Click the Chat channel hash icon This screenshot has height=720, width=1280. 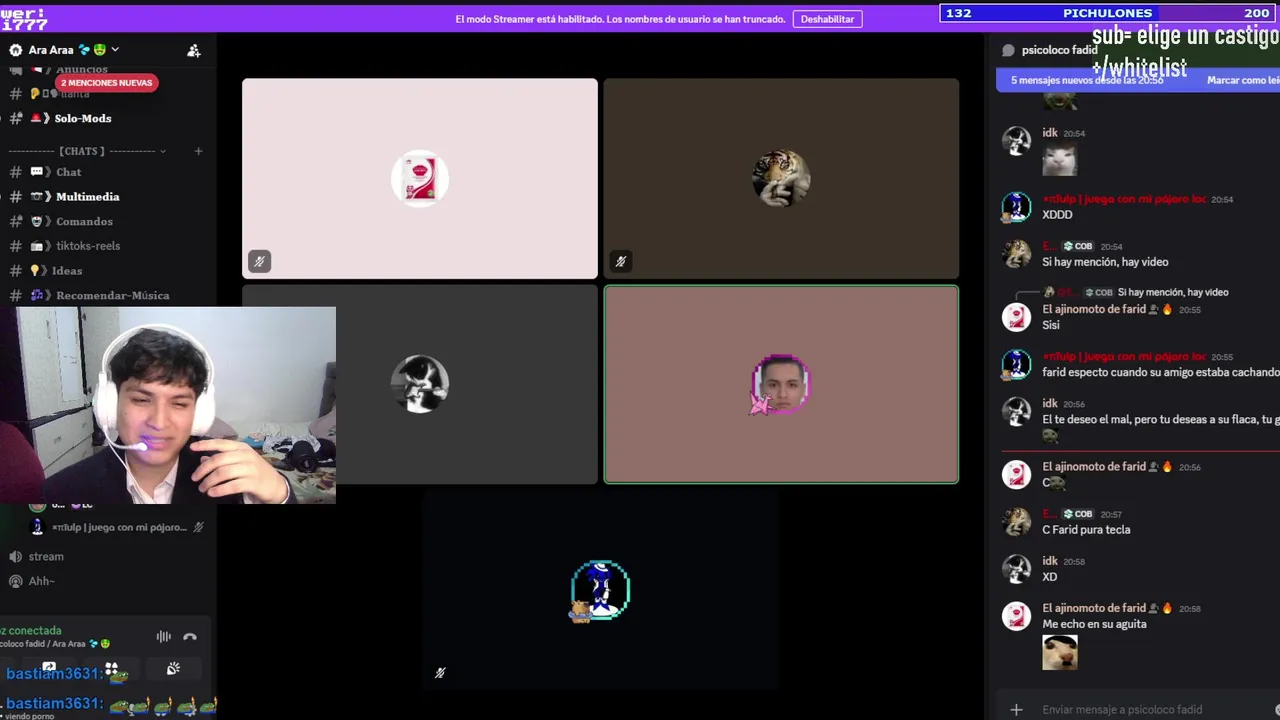16,172
